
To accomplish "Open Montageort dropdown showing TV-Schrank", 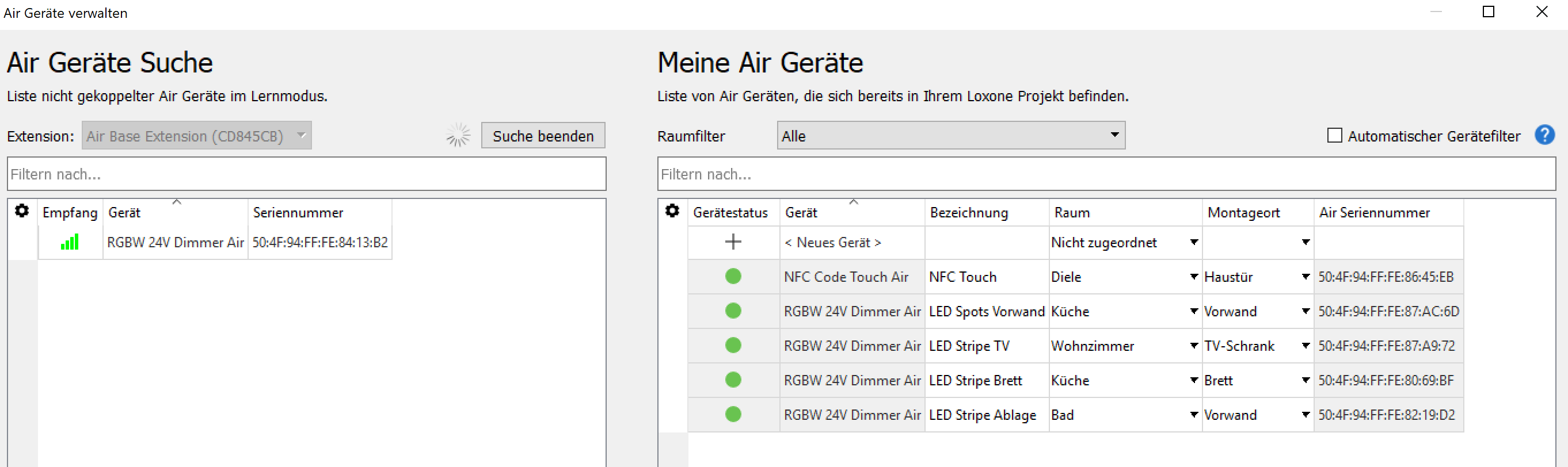I will [1305, 346].
